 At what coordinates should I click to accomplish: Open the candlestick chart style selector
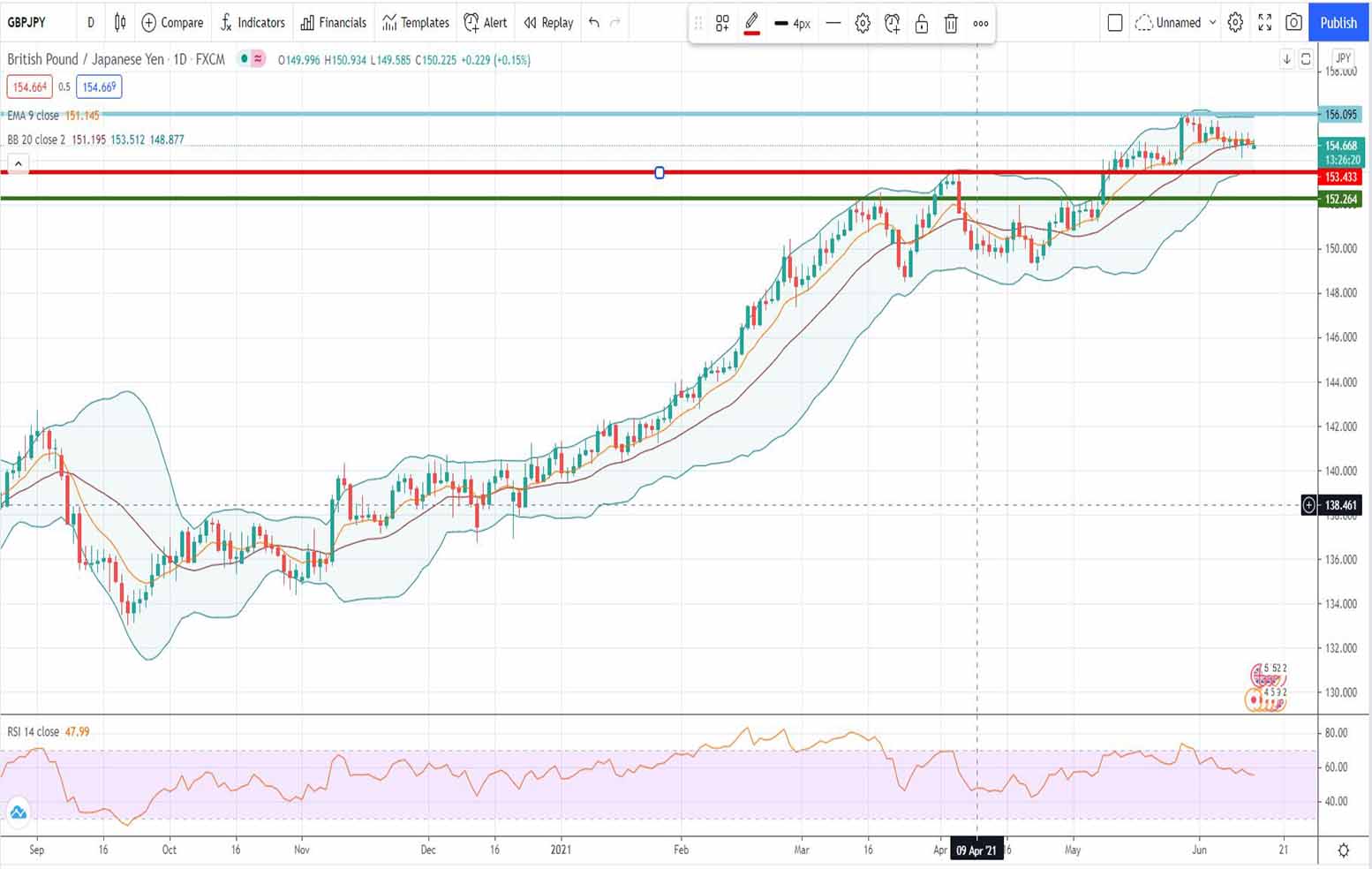tap(120, 22)
